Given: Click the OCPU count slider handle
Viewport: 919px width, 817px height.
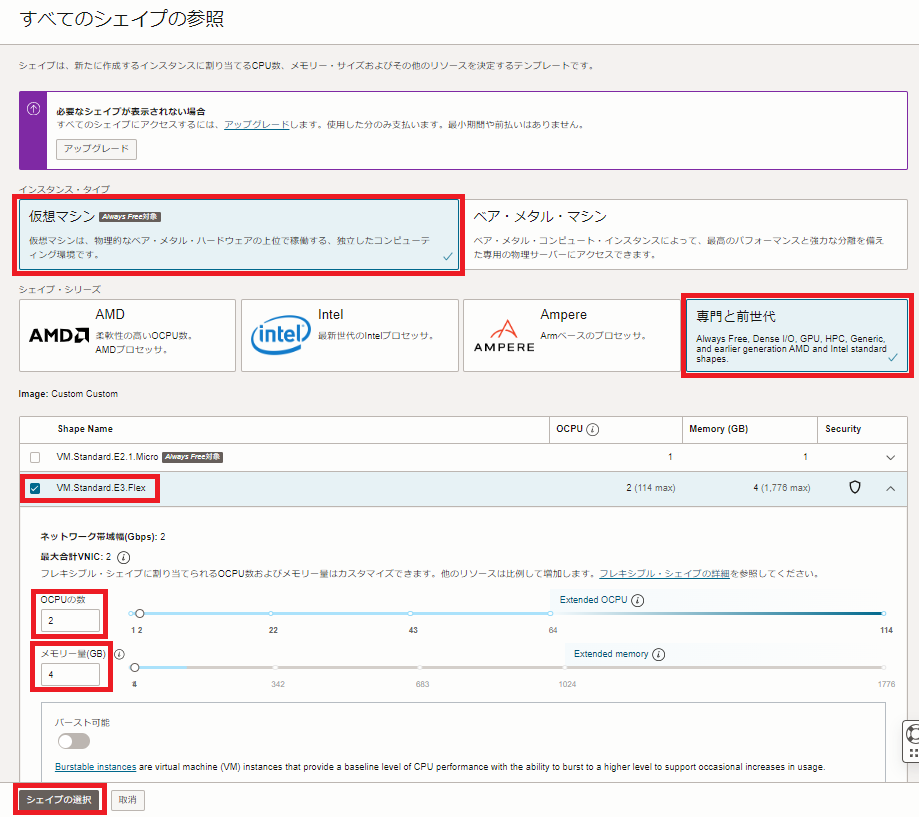Looking at the screenshot, I should click(x=140, y=613).
